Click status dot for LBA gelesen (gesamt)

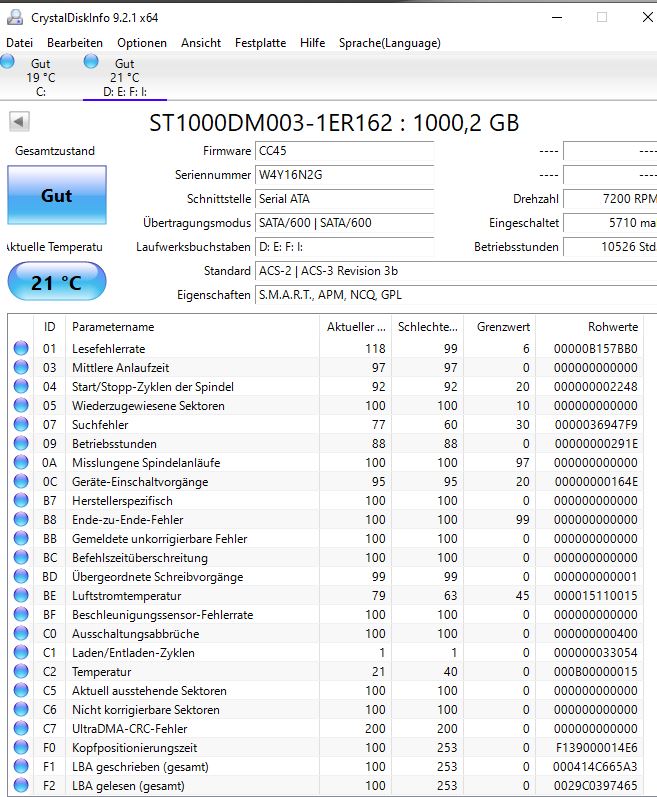click(x=21, y=785)
